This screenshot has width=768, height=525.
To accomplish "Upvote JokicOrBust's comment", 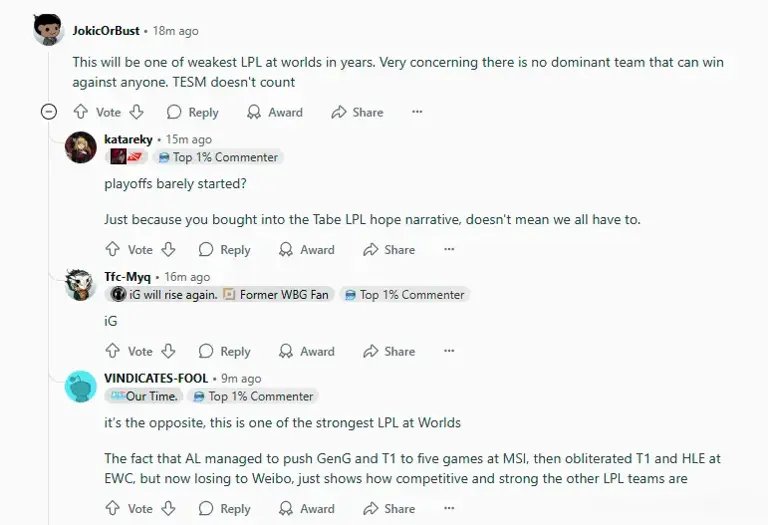I will tap(80, 112).
